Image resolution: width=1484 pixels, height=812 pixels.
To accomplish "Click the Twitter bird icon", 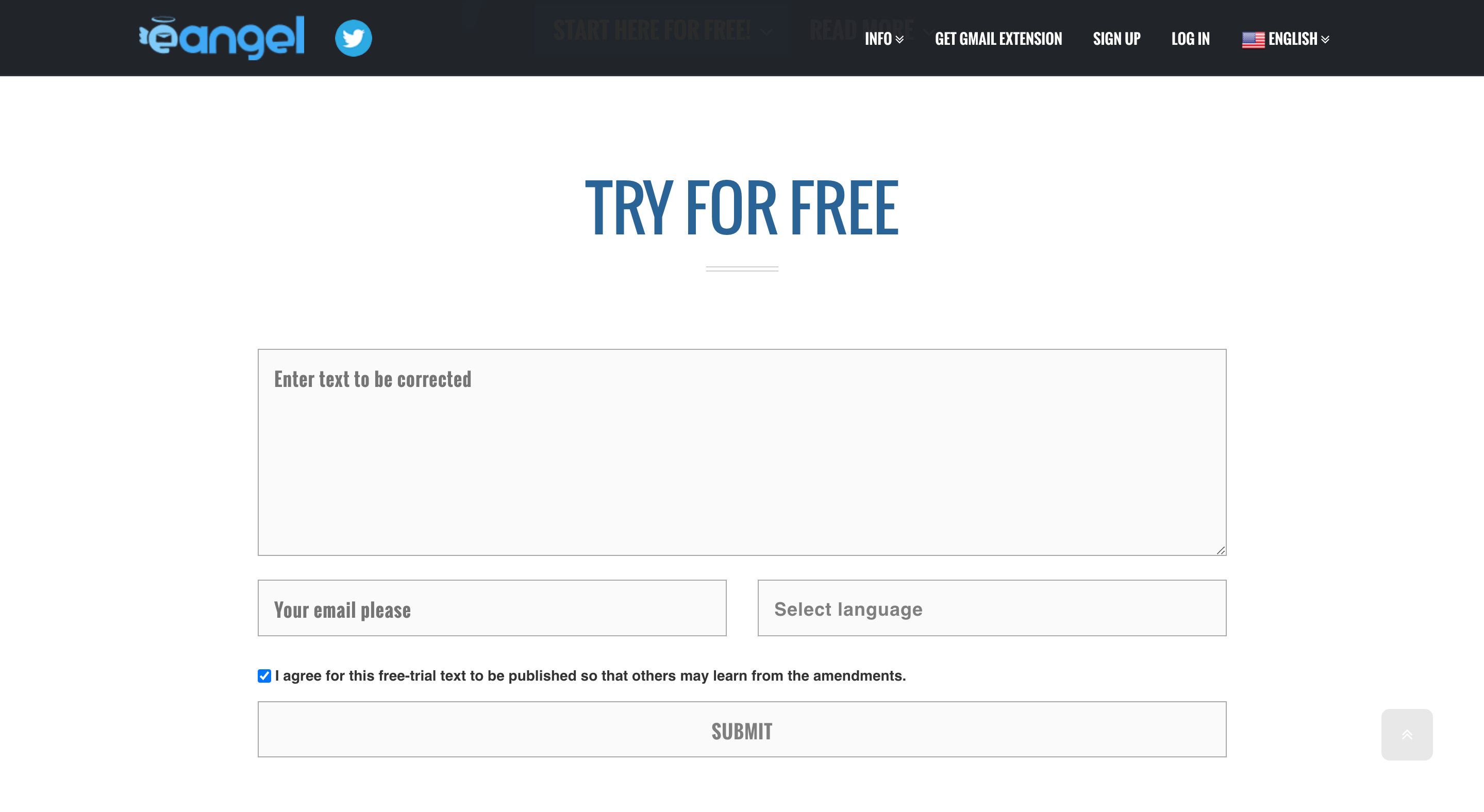I will [354, 38].
